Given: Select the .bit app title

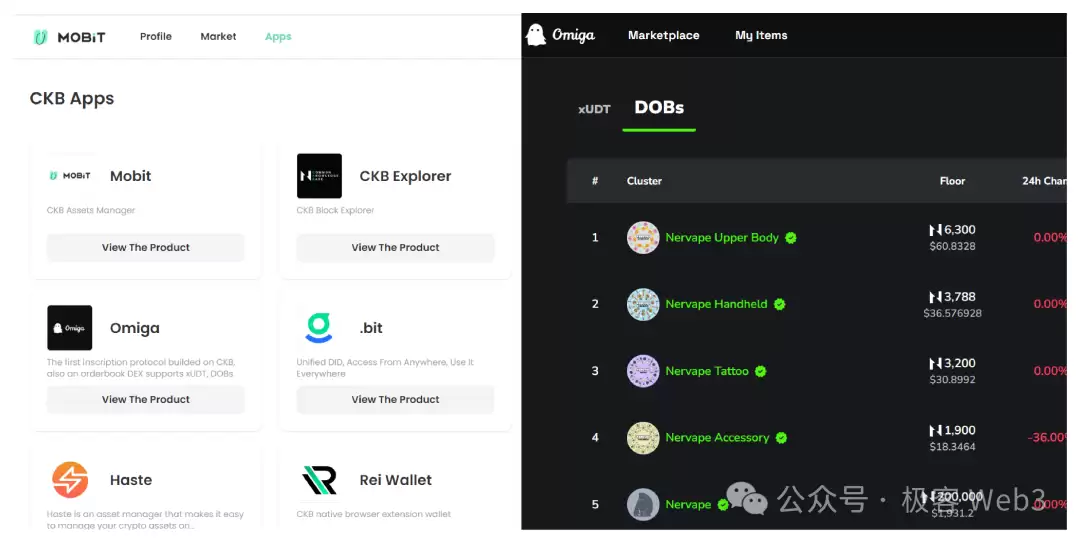Looking at the screenshot, I should coord(371,328).
